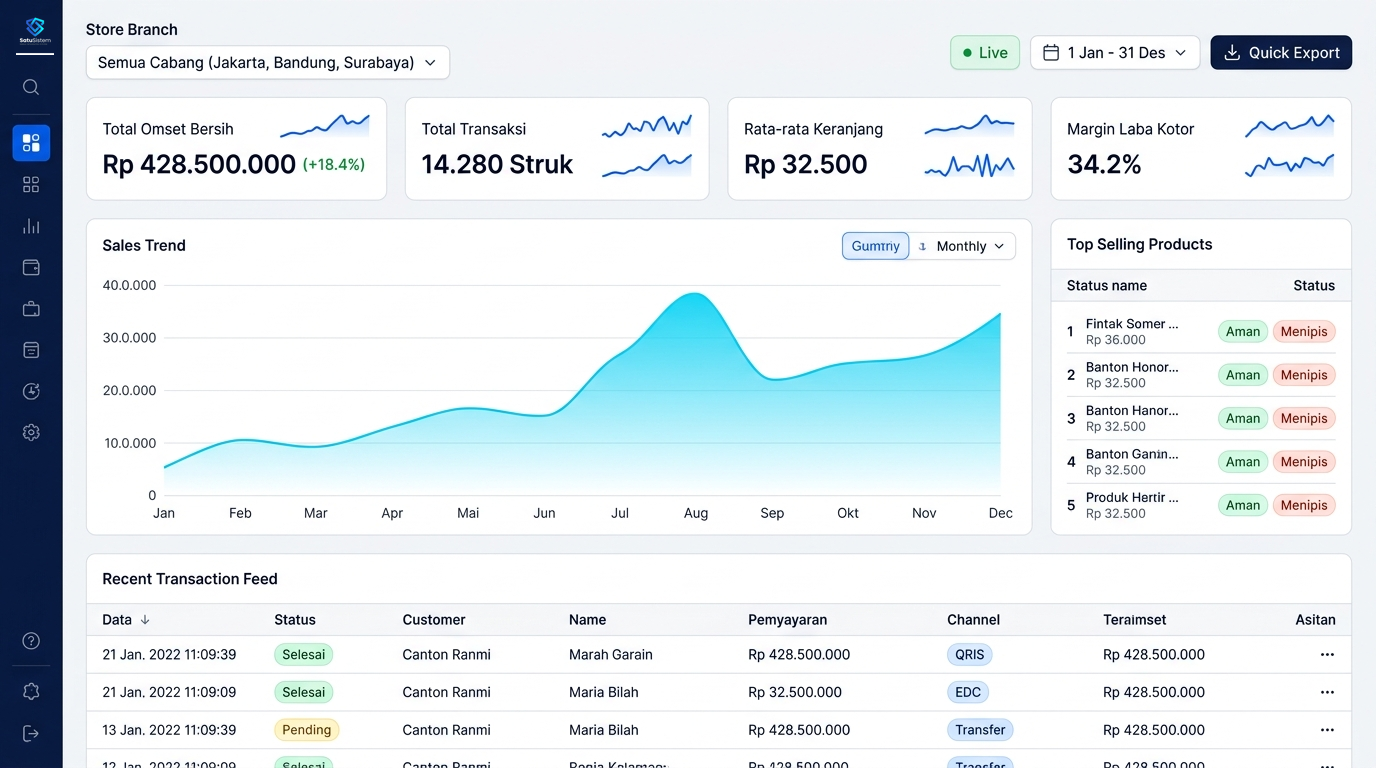Select the Fintak Somer product row
Image resolution: width=1376 pixels, height=768 pixels.
[x=1201, y=332]
